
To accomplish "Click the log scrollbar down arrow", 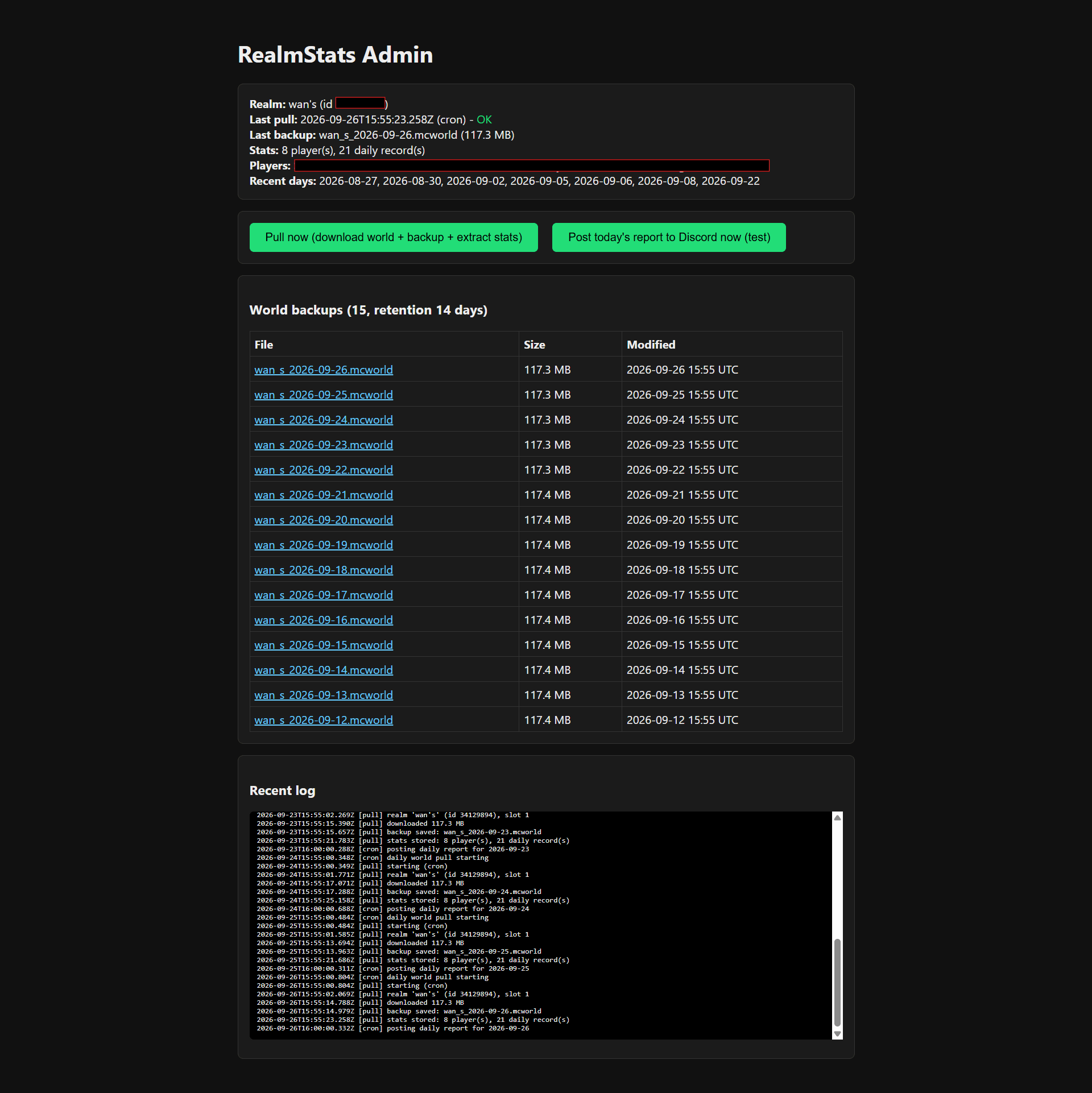I will [837, 1034].
